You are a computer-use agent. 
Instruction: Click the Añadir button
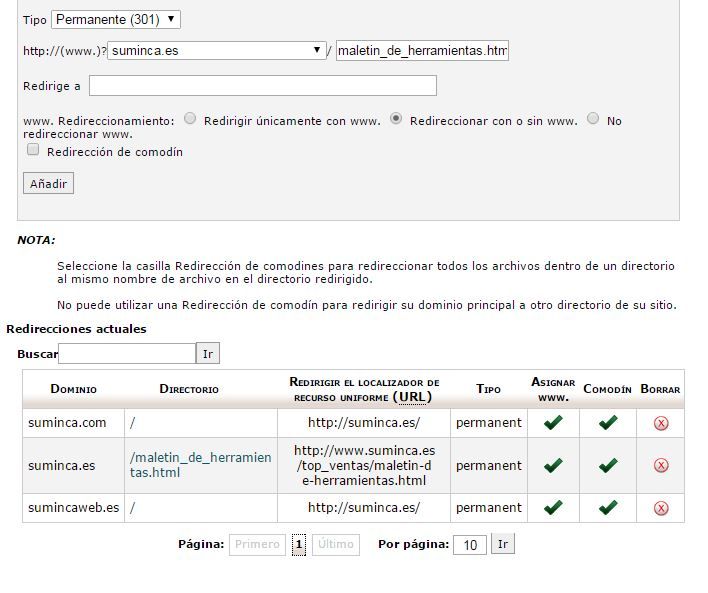pos(48,183)
